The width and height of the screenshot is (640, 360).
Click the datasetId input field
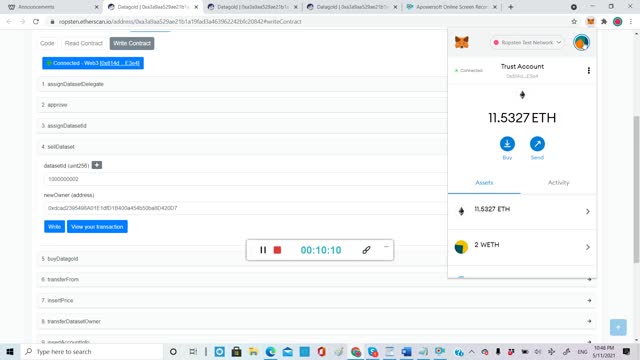tap(245, 179)
